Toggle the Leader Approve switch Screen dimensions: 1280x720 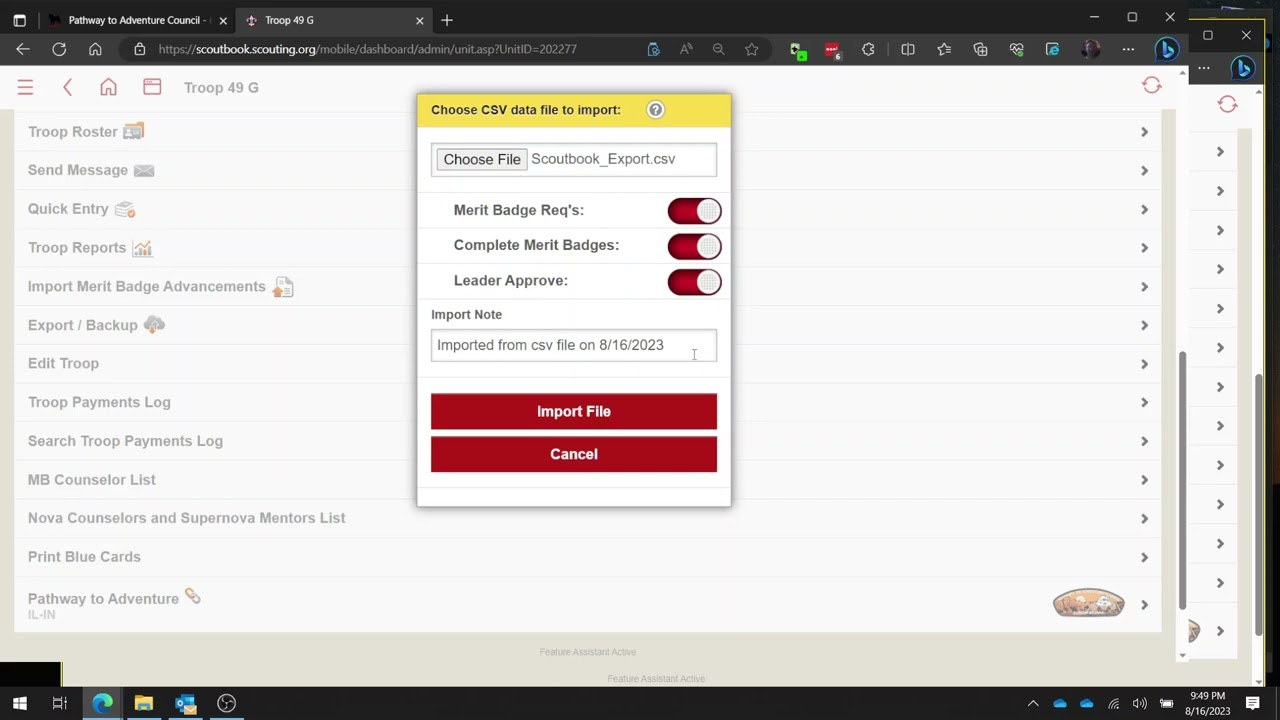(x=694, y=282)
